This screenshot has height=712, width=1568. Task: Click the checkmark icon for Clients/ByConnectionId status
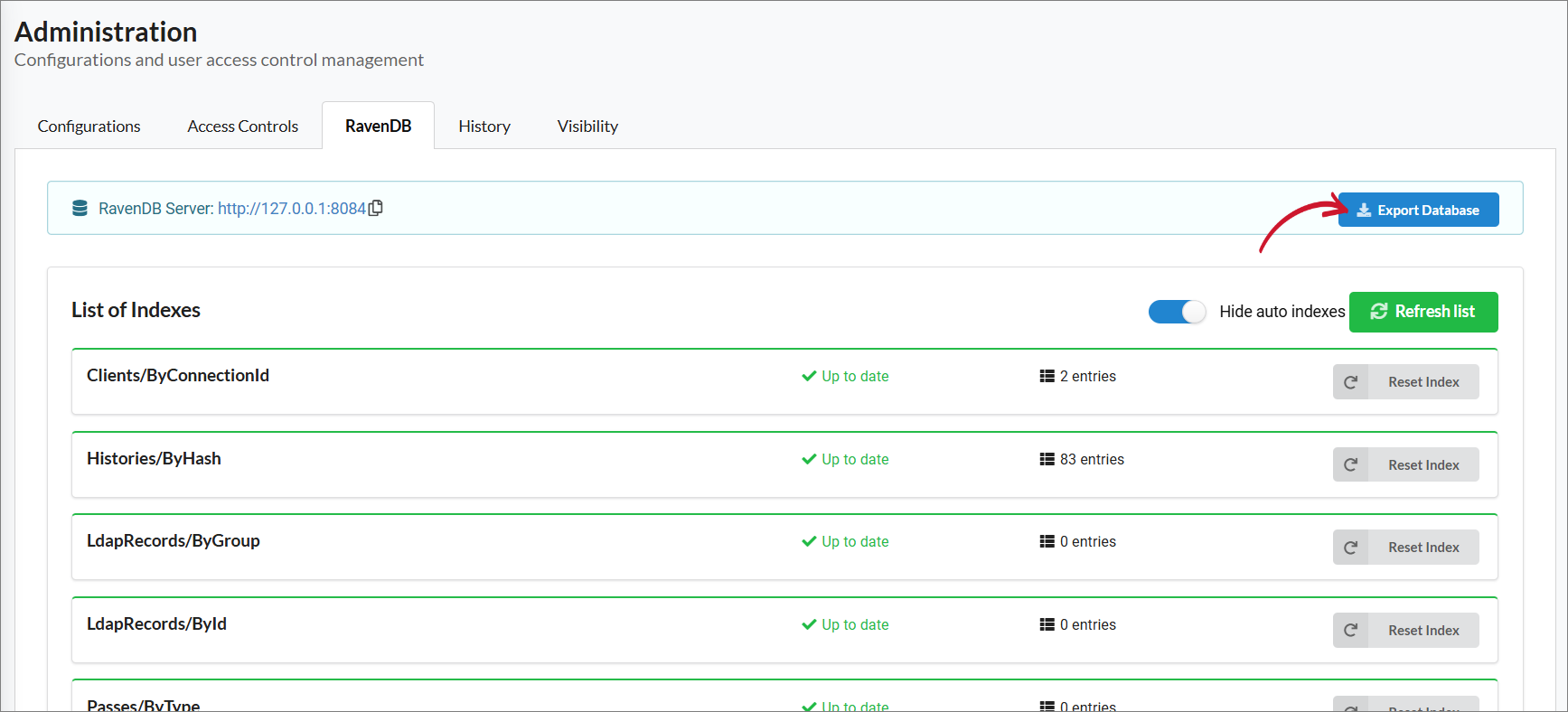pos(809,376)
